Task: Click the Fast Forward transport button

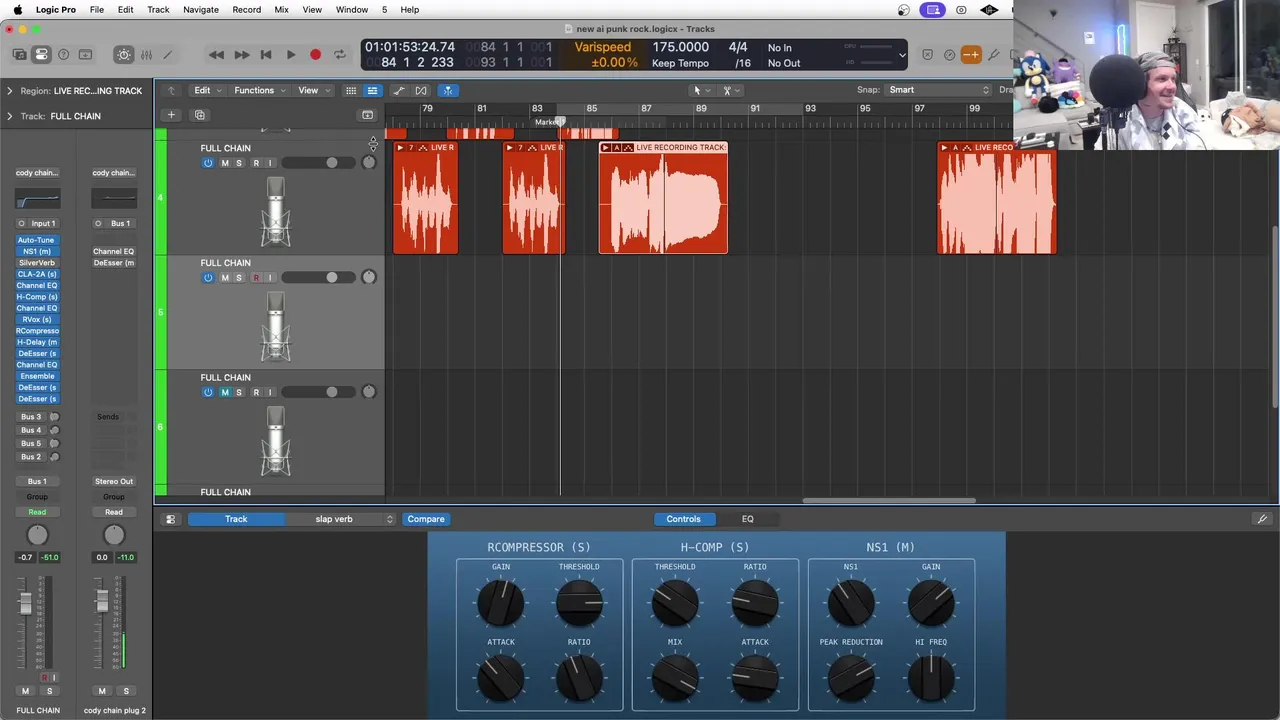Action: (241, 55)
